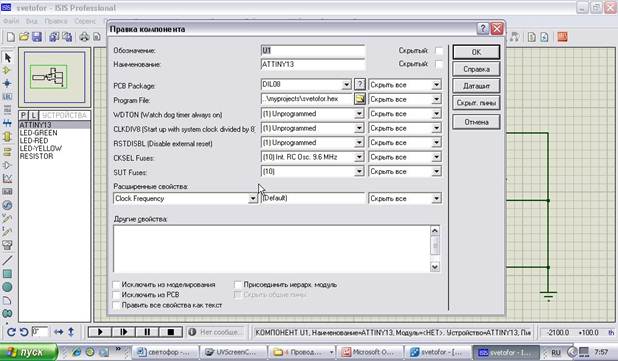Start simulation with the Play button
This screenshot has height=361, width=618.
click(x=100, y=332)
